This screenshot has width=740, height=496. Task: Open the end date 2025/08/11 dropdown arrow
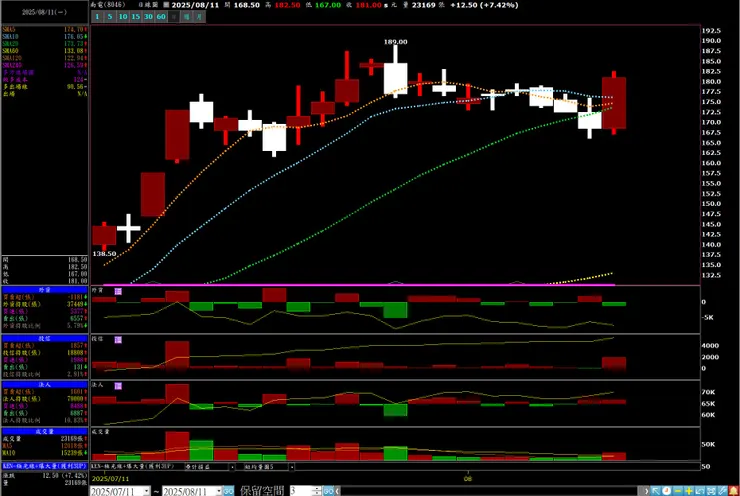point(218,491)
